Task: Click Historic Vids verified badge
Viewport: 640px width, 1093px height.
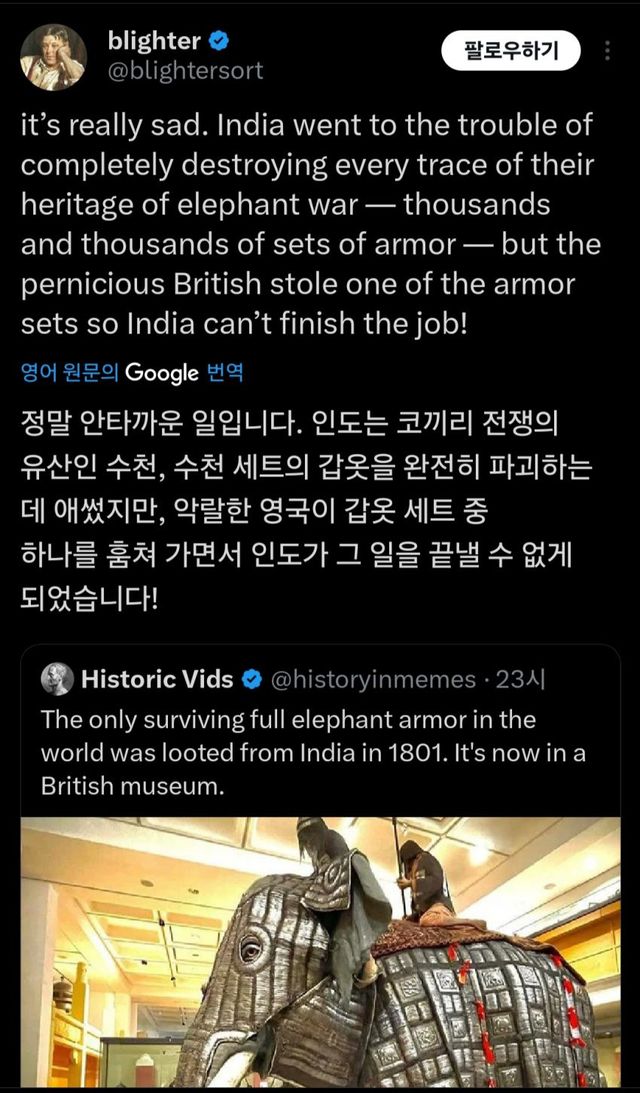Action: pos(253,680)
